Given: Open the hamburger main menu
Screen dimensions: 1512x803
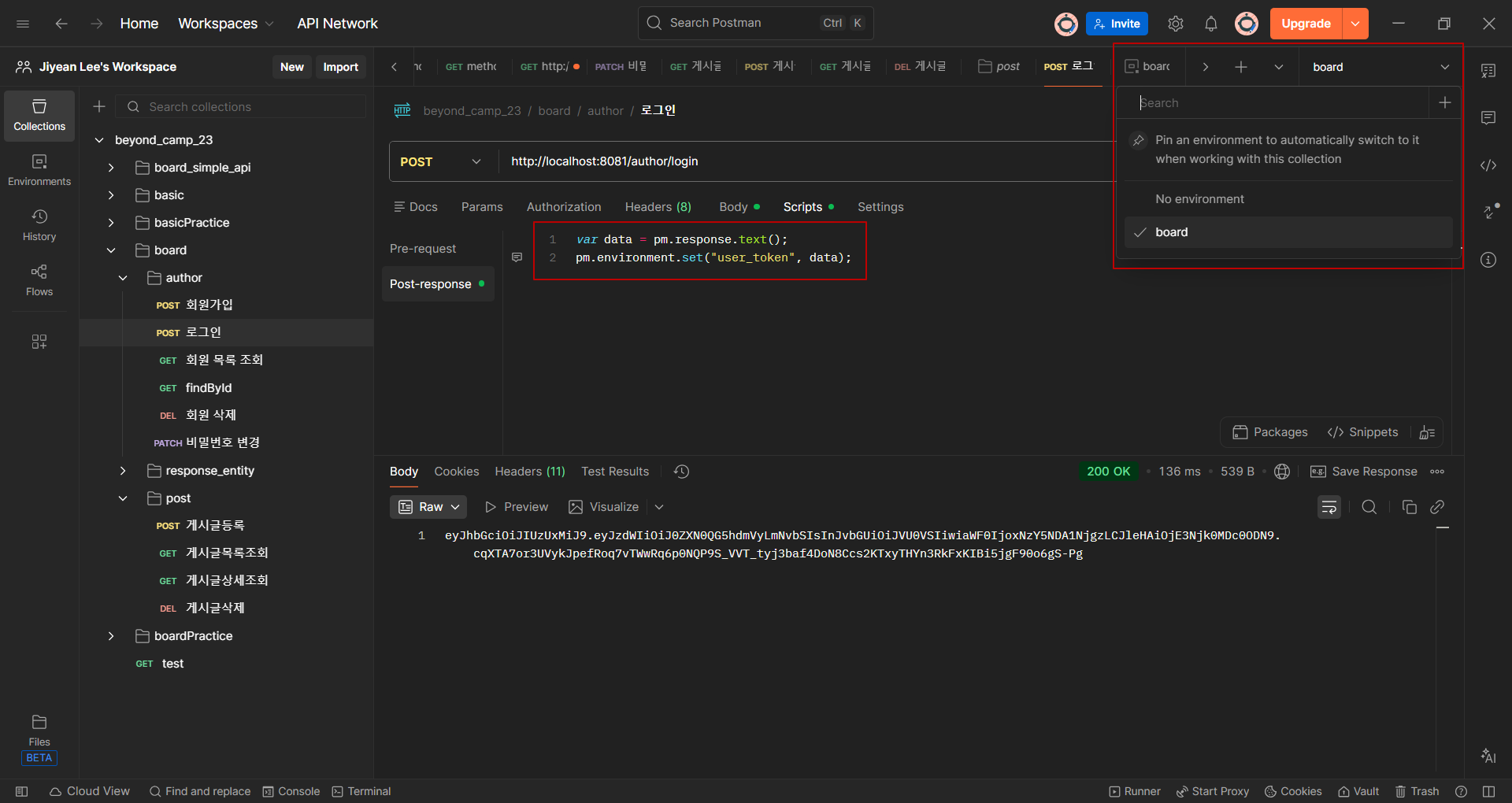Looking at the screenshot, I should tap(23, 24).
